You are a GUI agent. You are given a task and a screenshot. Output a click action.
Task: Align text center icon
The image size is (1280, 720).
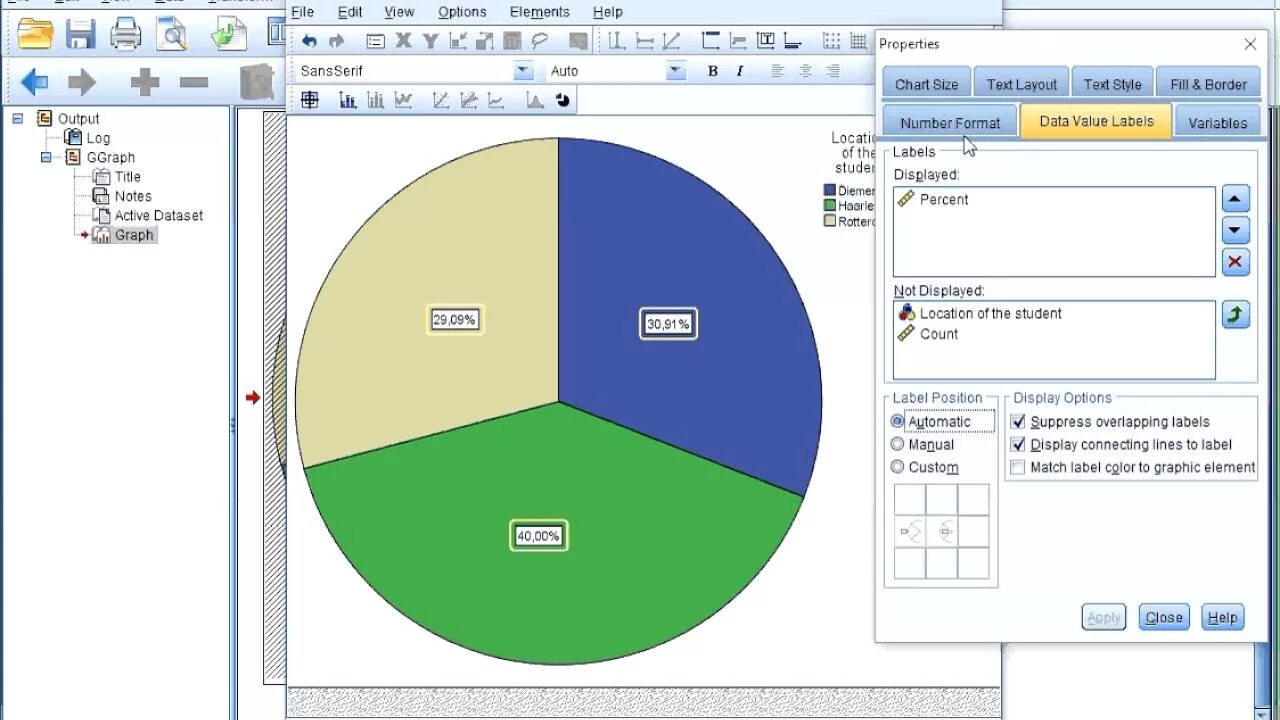point(805,71)
